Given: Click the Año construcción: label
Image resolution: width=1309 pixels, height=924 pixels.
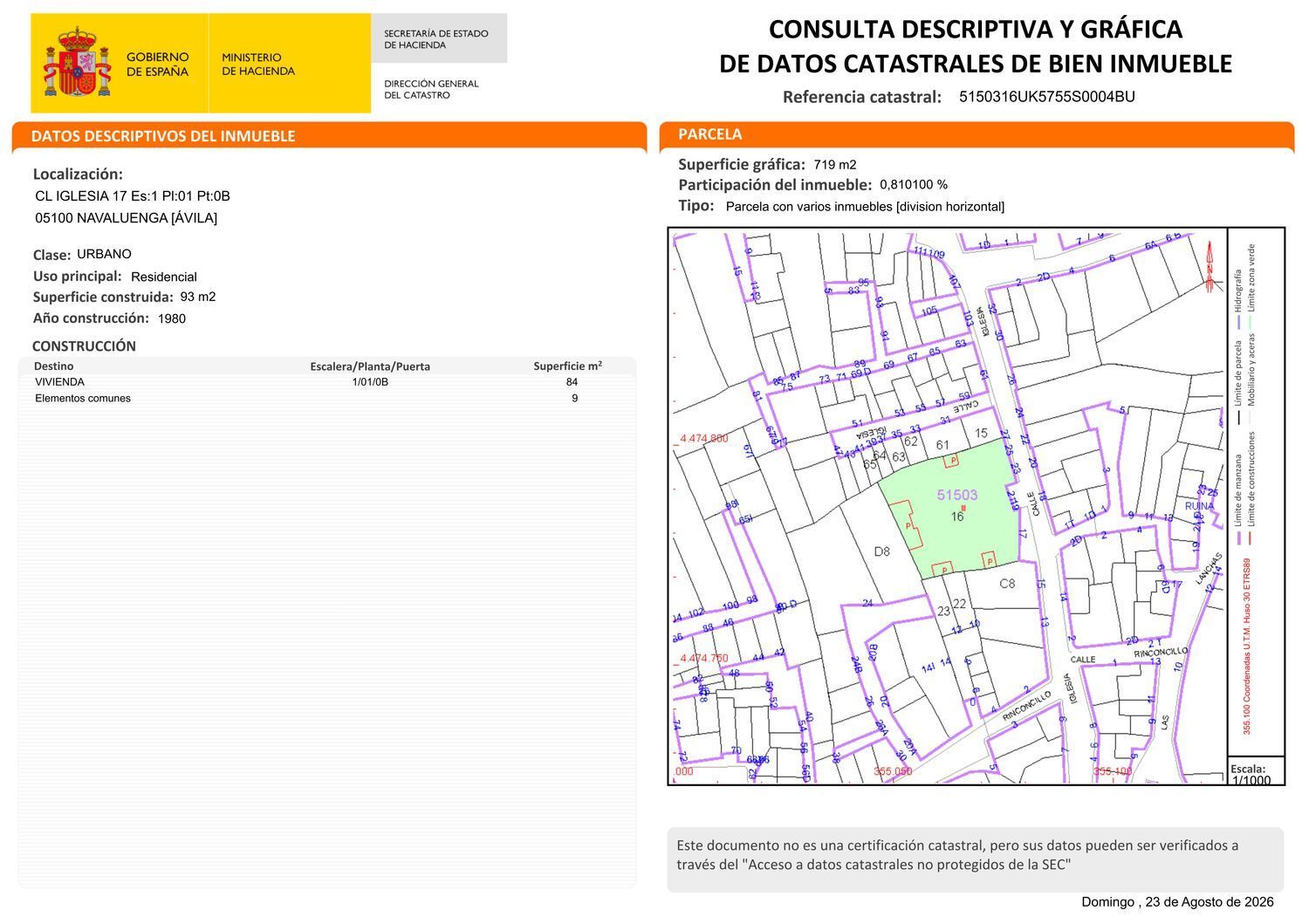Looking at the screenshot, I should coord(91,318).
